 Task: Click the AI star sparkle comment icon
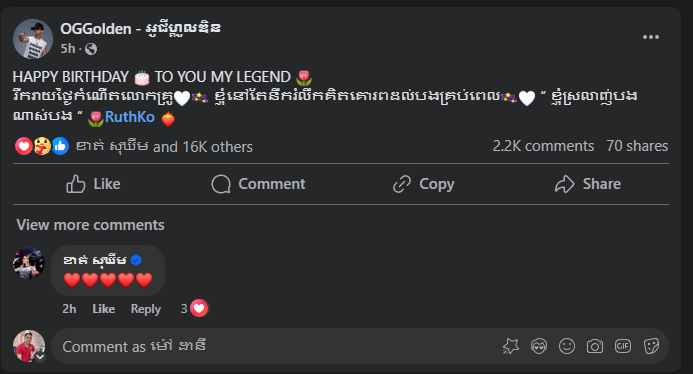[x=510, y=346]
